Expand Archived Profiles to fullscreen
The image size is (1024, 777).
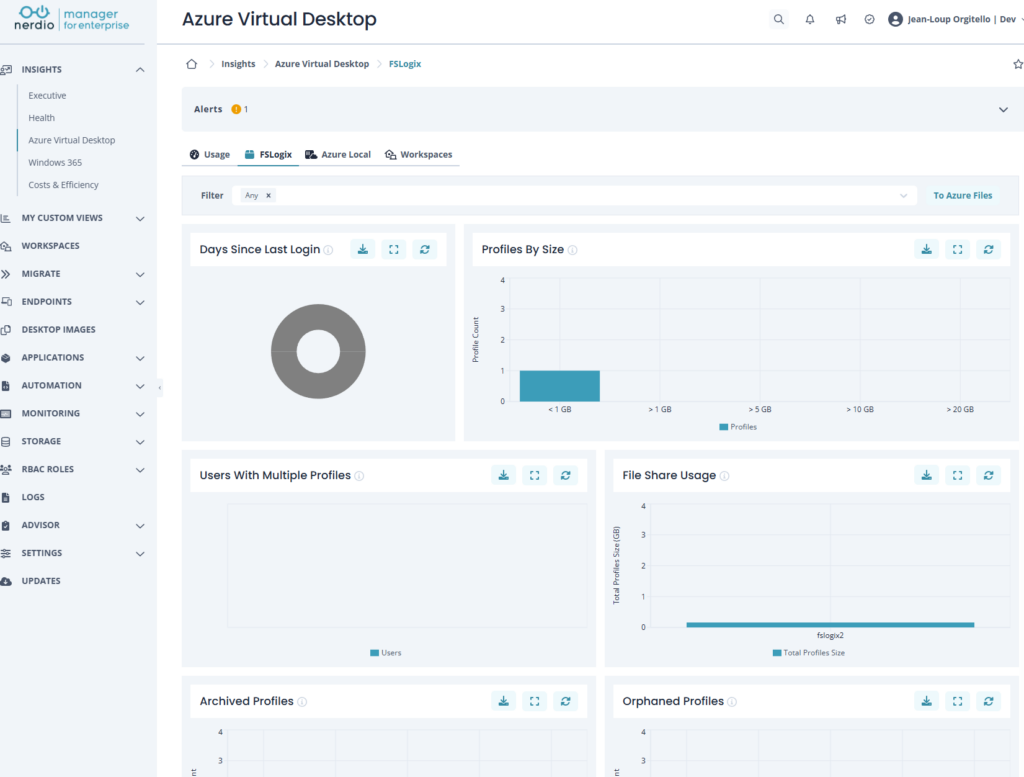pyautogui.click(x=534, y=701)
